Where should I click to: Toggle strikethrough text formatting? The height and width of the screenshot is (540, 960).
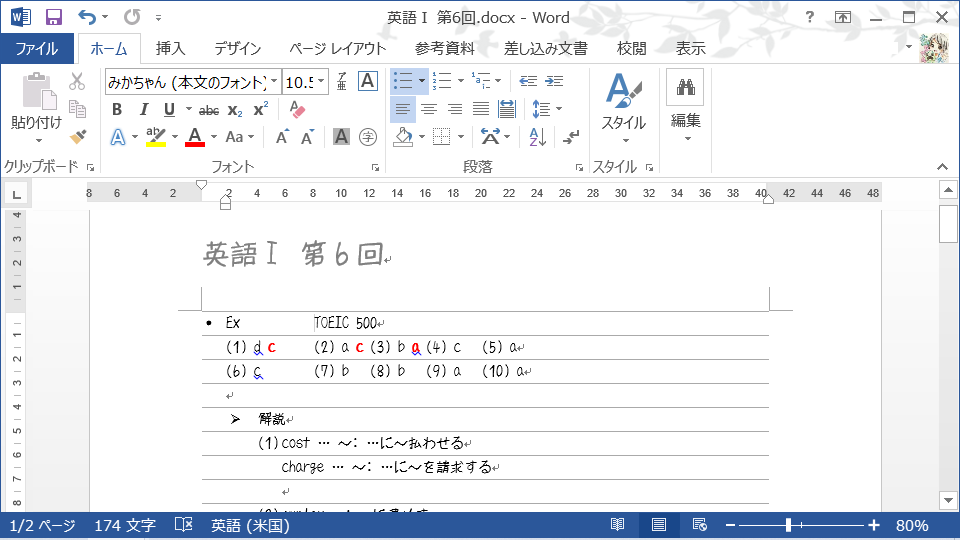pos(209,110)
